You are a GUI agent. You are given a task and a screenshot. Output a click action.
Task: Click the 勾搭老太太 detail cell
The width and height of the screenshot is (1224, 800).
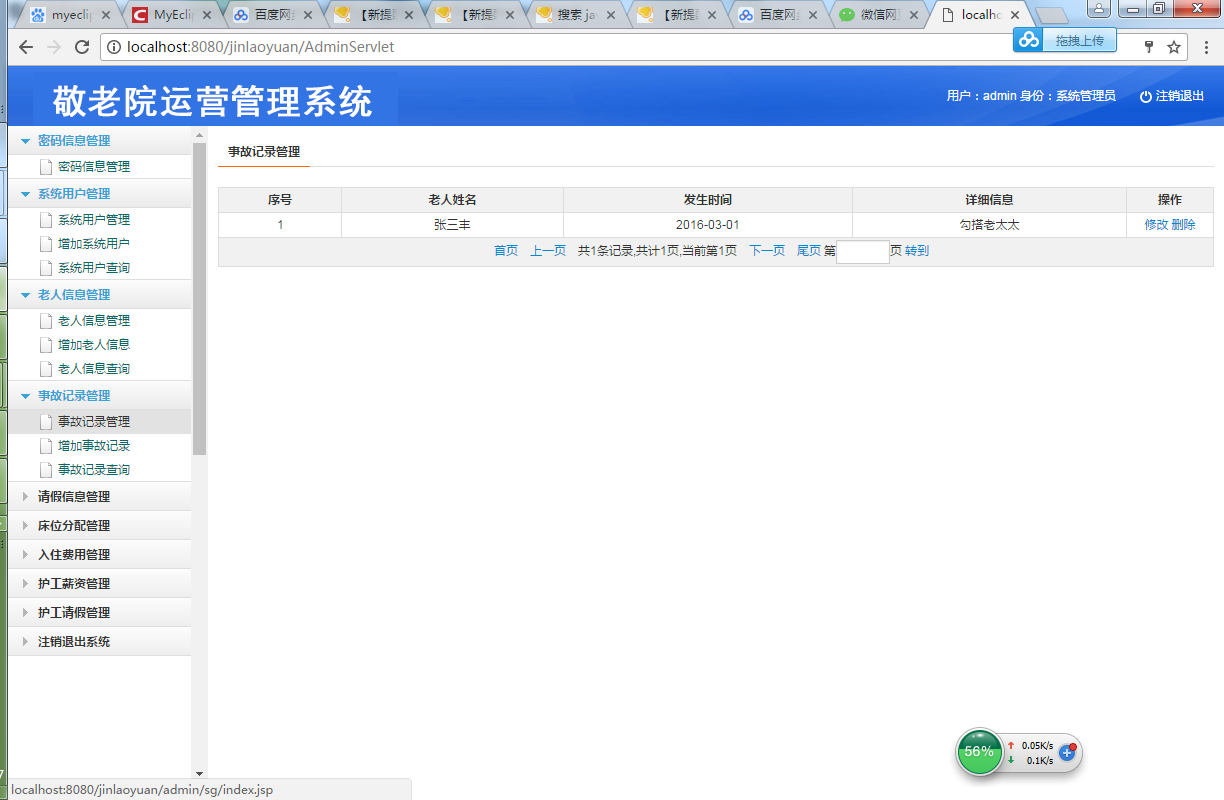pyautogui.click(x=989, y=225)
